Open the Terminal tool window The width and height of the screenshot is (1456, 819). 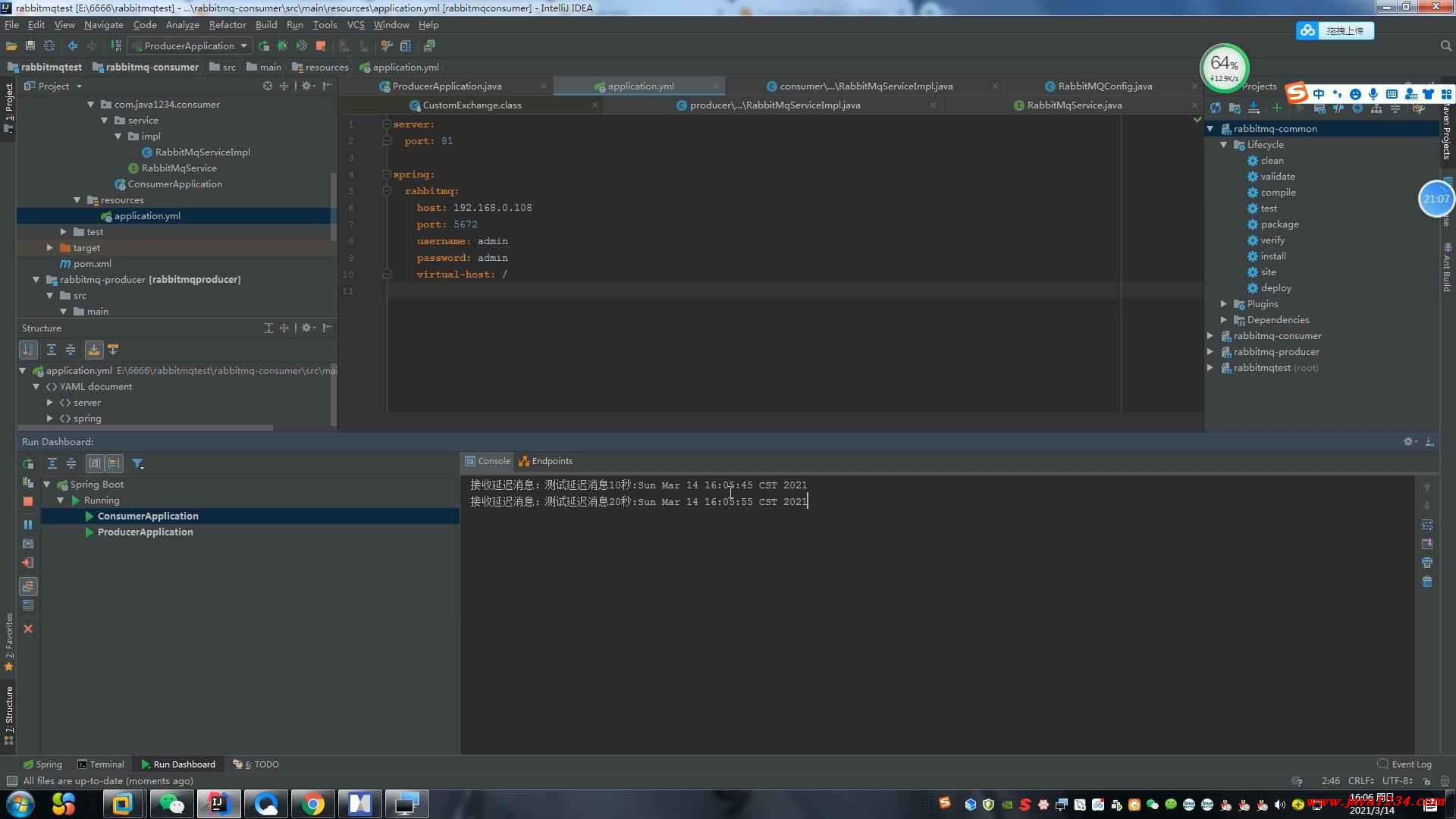pyautogui.click(x=101, y=764)
